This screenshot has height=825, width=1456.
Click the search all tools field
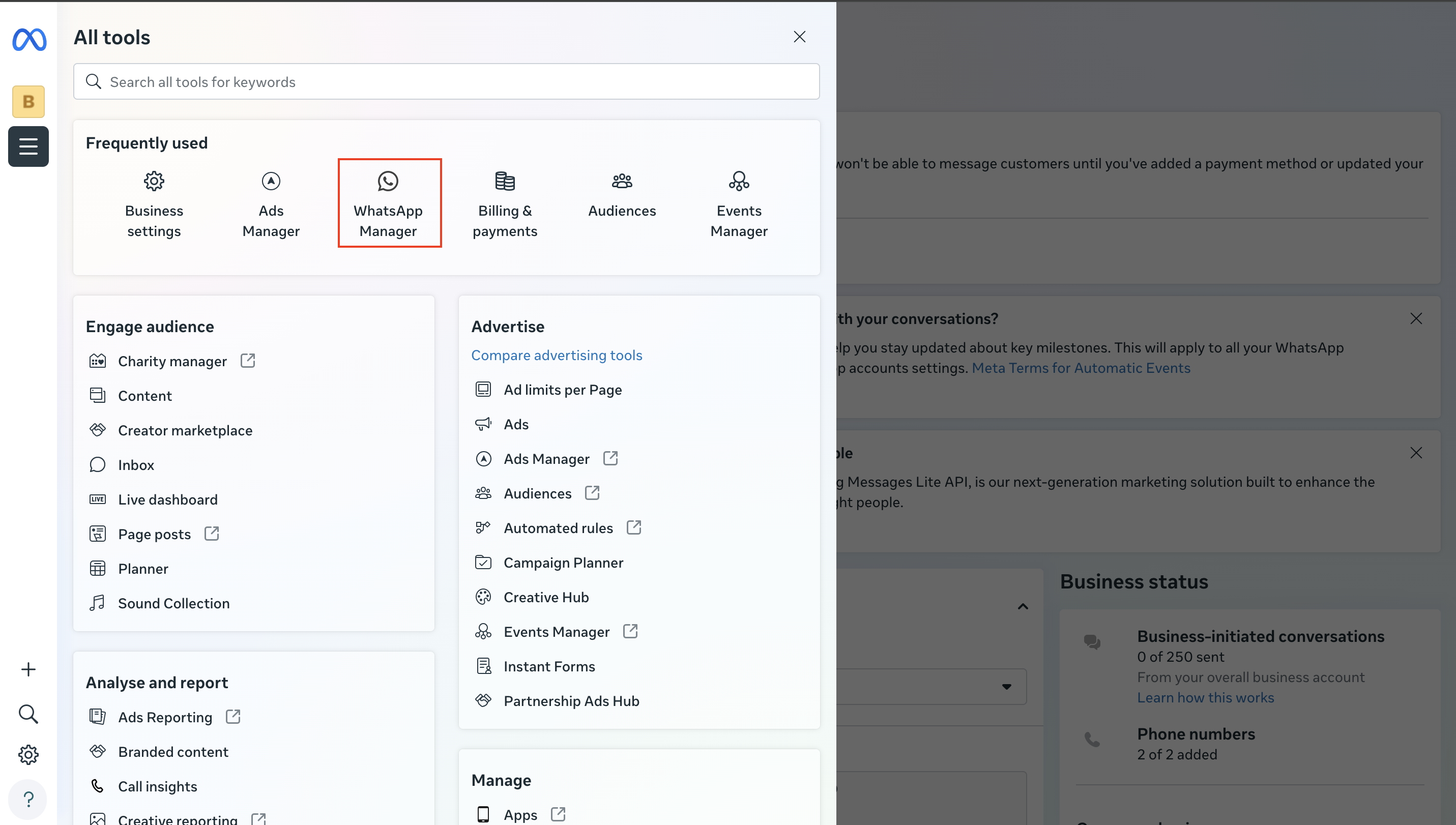pos(446,81)
